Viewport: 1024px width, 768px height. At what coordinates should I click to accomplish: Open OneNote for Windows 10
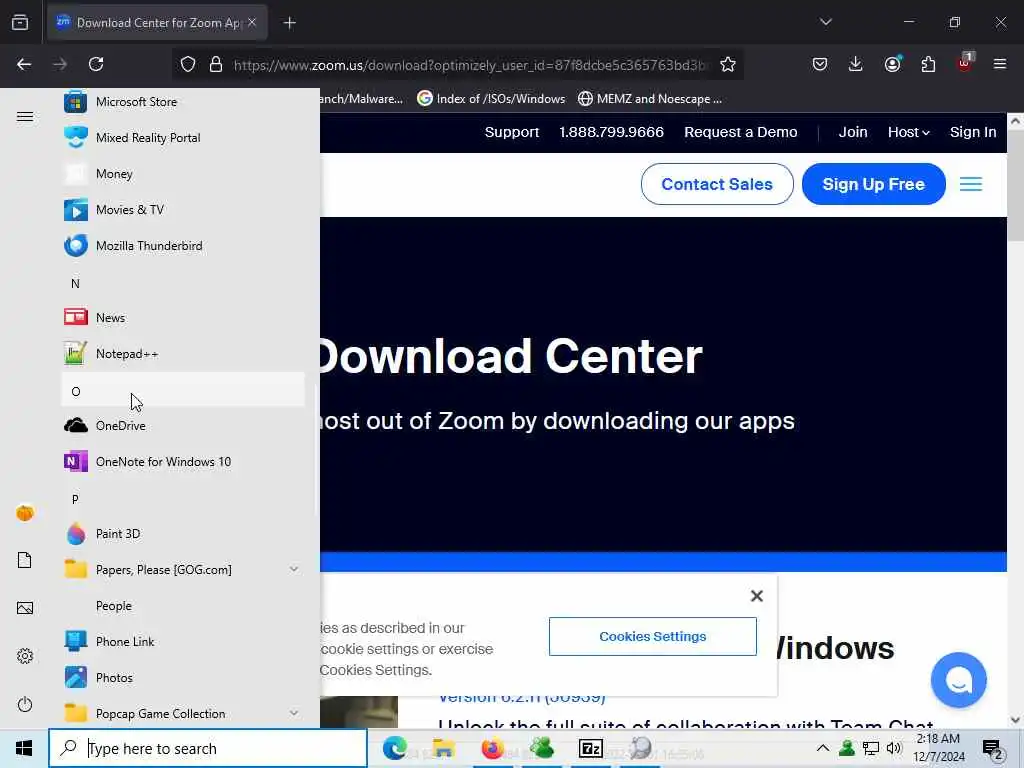183,462
